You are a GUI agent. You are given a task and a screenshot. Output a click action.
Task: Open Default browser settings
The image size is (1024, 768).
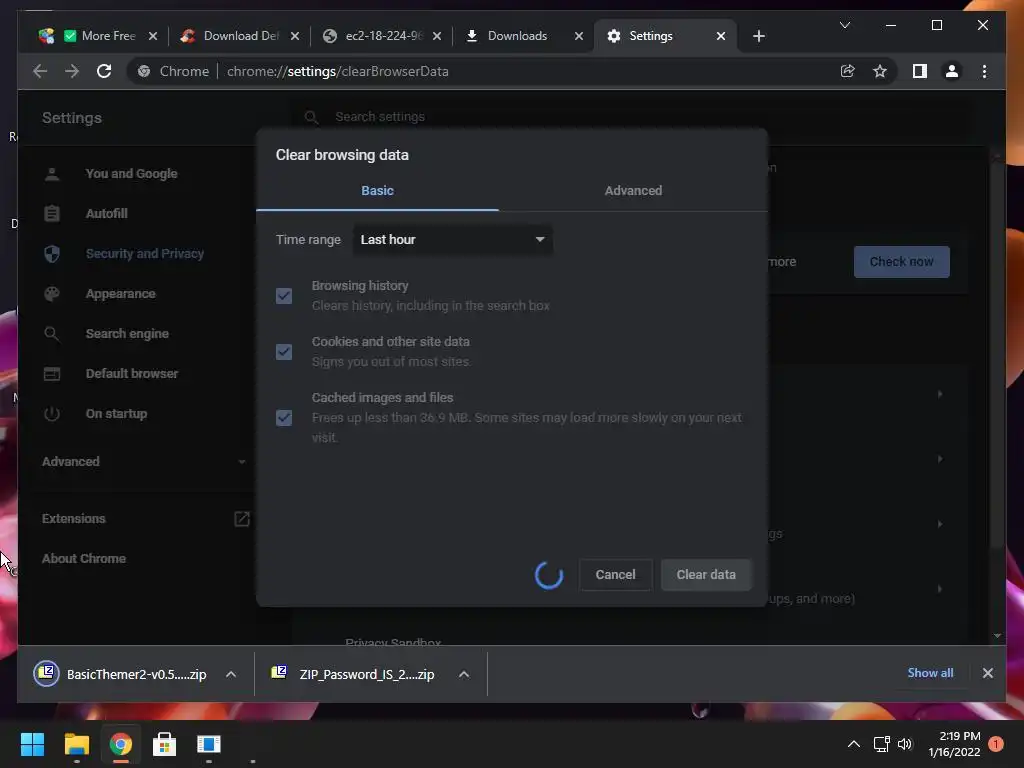coord(131,374)
